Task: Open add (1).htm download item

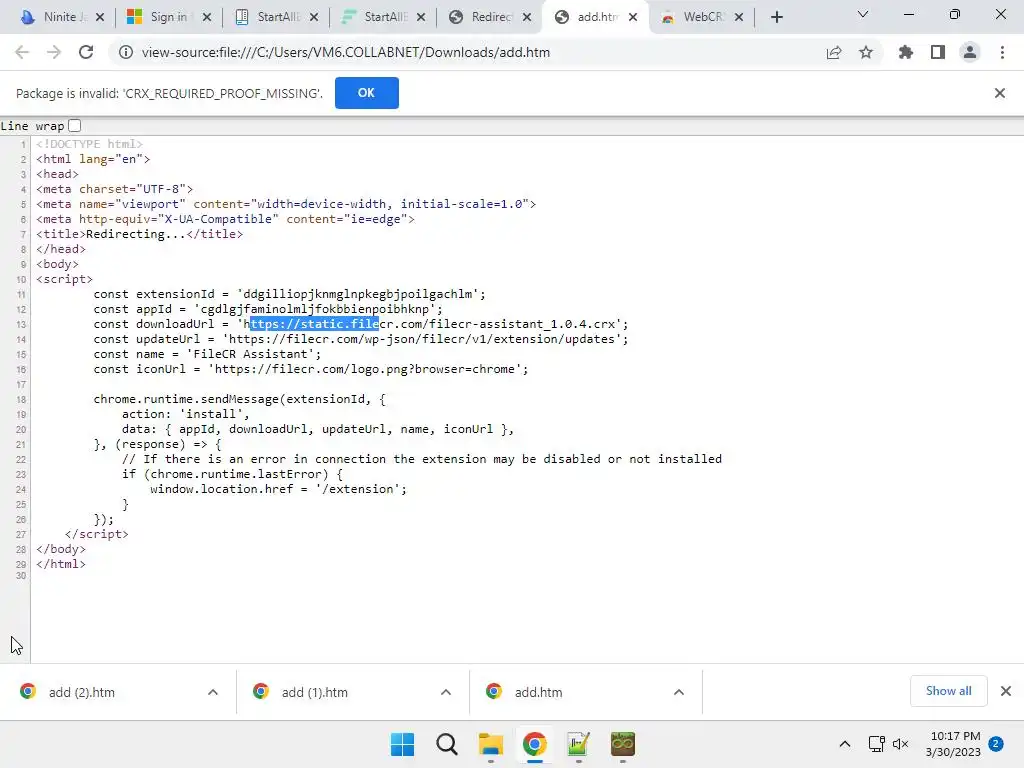Action: (315, 692)
